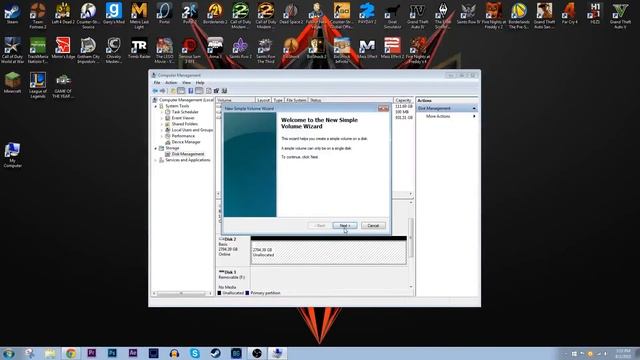Select Call of Duty World at War icon
The width and height of the screenshot is (640, 360).
(x=12, y=51)
